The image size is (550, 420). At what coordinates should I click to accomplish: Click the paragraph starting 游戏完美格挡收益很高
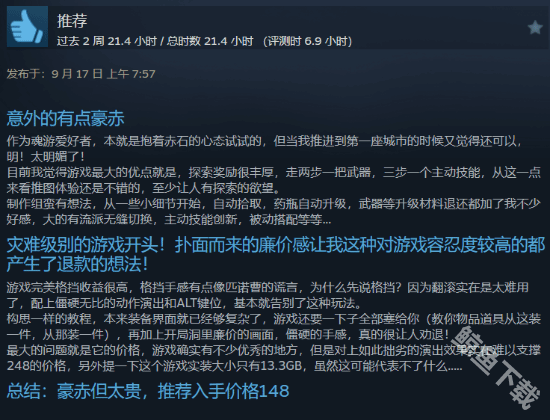(x=268, y=295)
